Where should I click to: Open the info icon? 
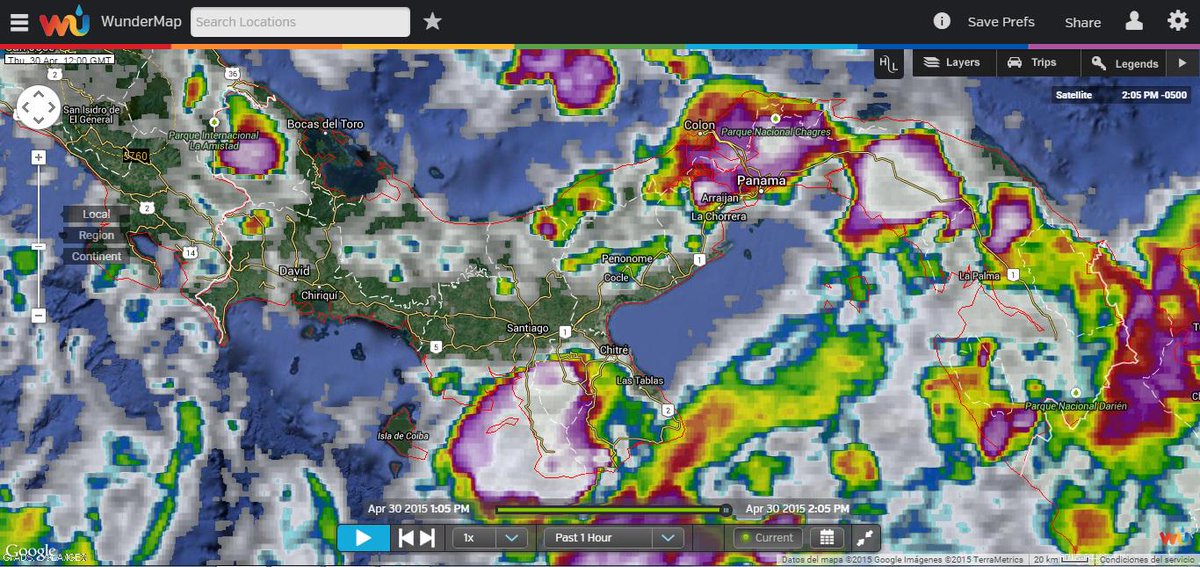click(941, 21)
